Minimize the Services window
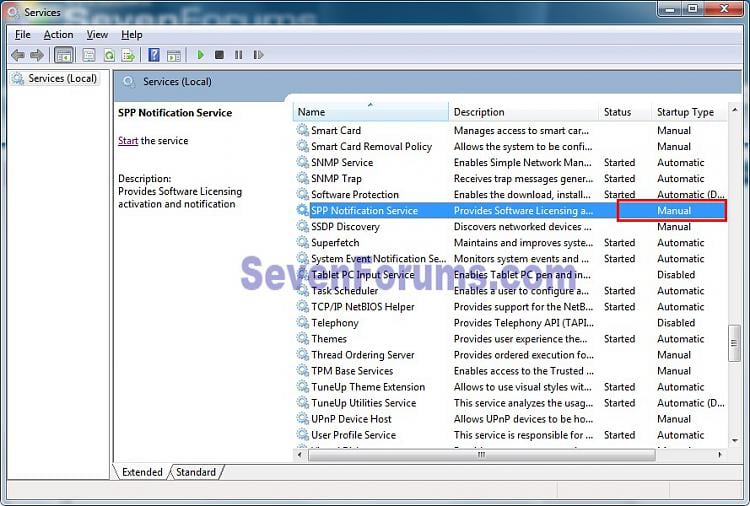This screenshot has width=750, height=506. (x=670, y=9)
